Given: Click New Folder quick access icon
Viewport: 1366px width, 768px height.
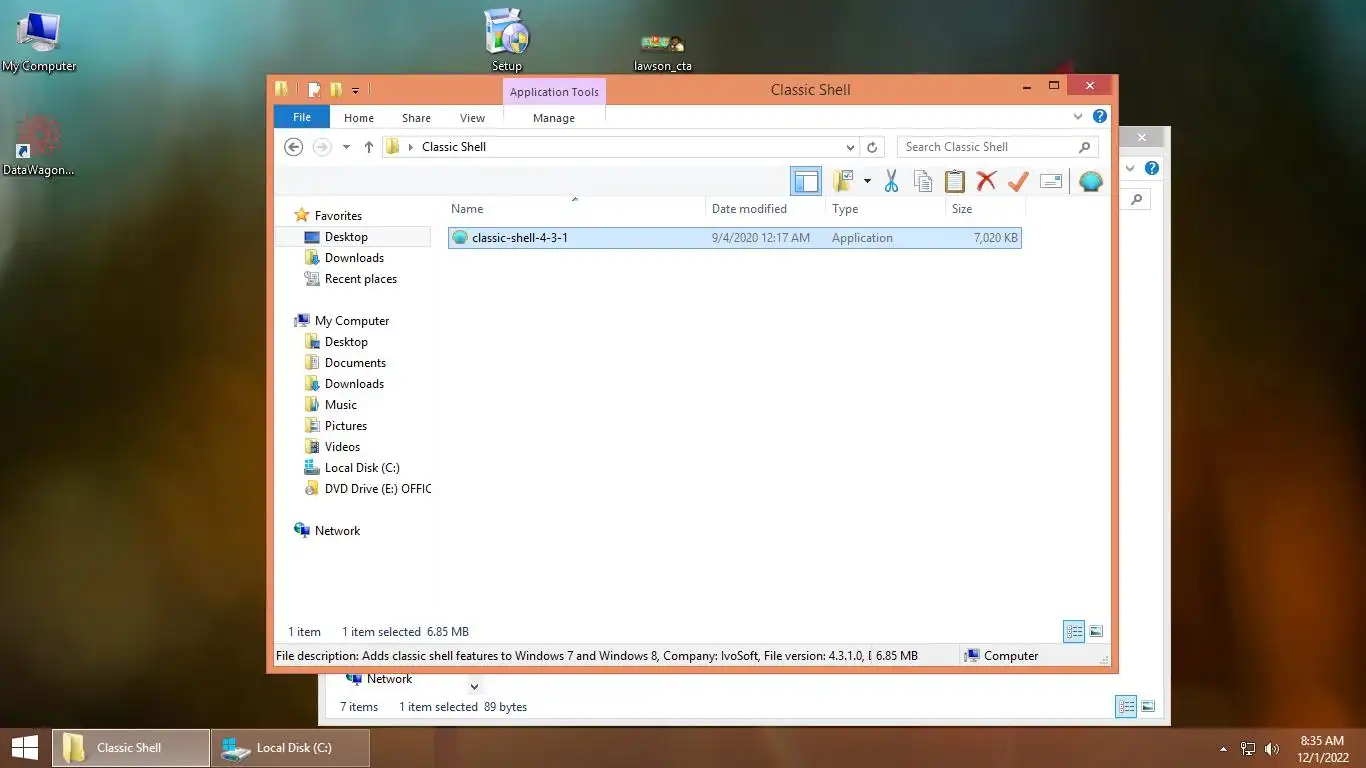Looking at the screenshot, I should pos(336,90).
